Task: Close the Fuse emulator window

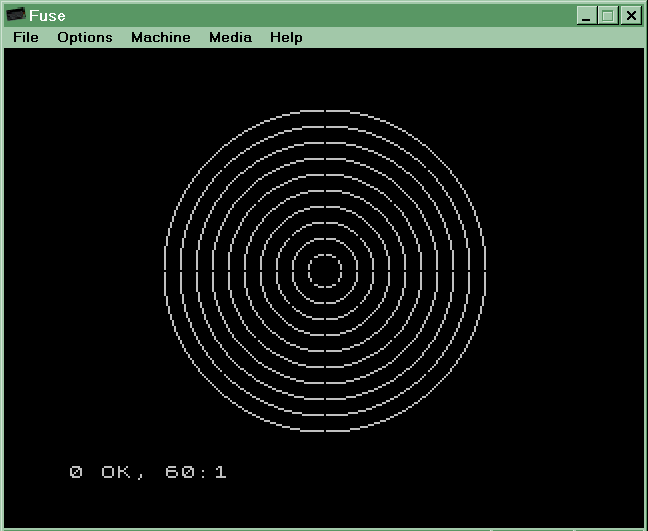Action: pyautogui.click(x=631, y=15)
